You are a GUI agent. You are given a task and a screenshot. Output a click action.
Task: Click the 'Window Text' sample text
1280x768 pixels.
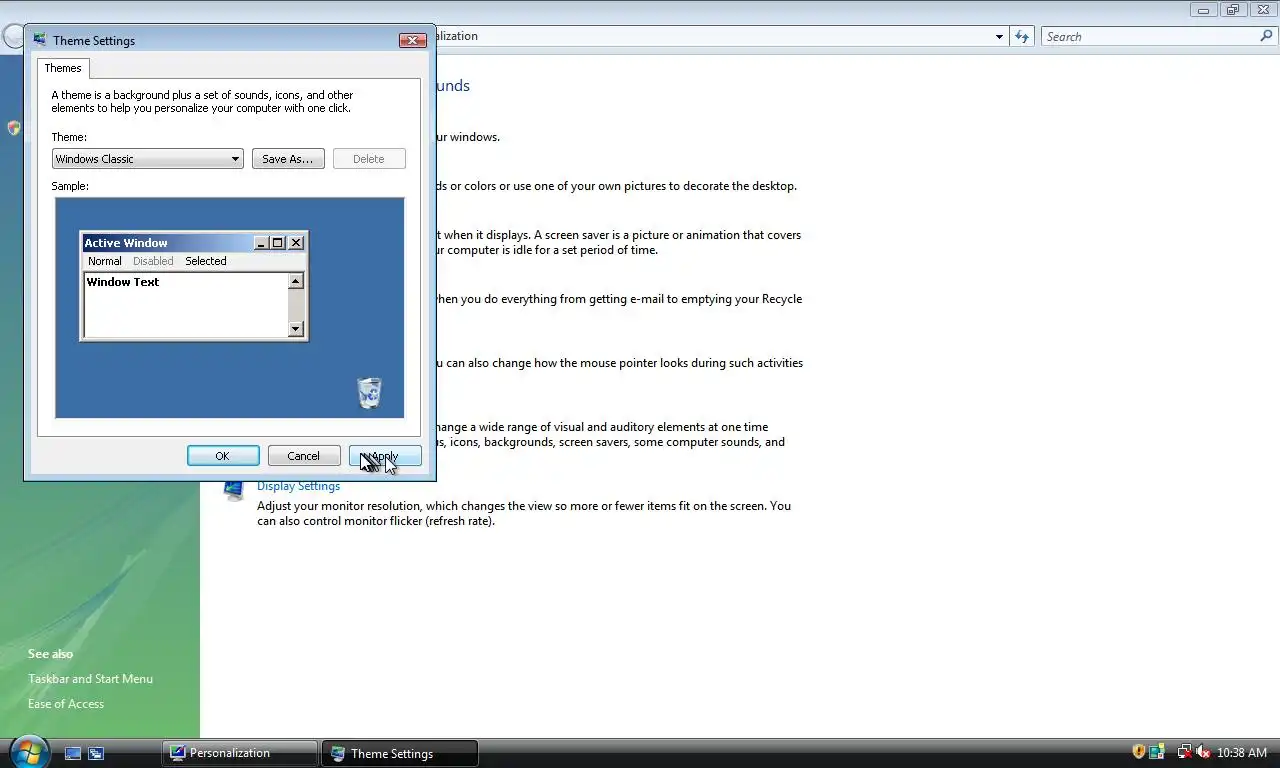tap(123, 282)
